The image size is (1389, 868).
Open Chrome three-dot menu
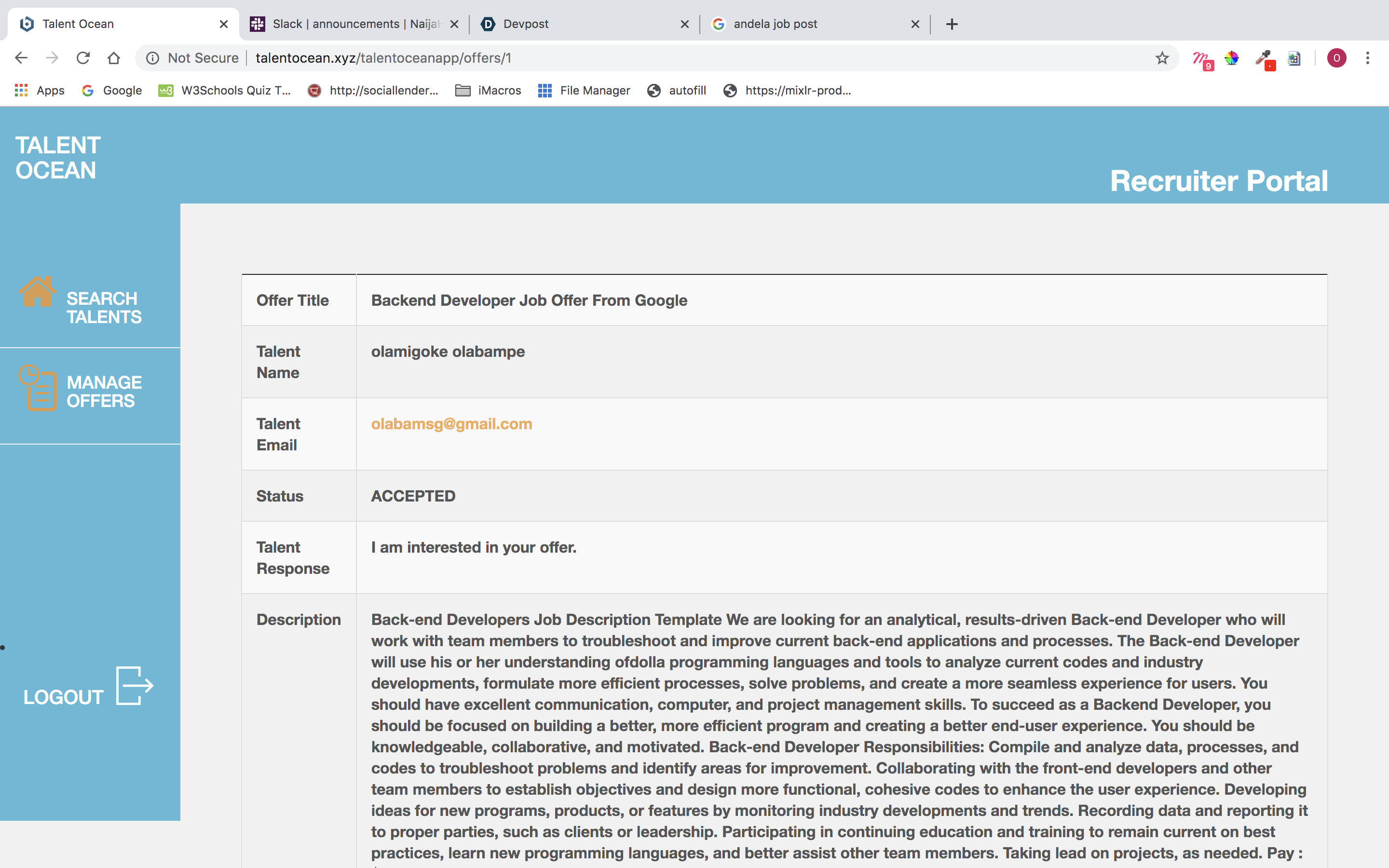[x=1368, y=58]
